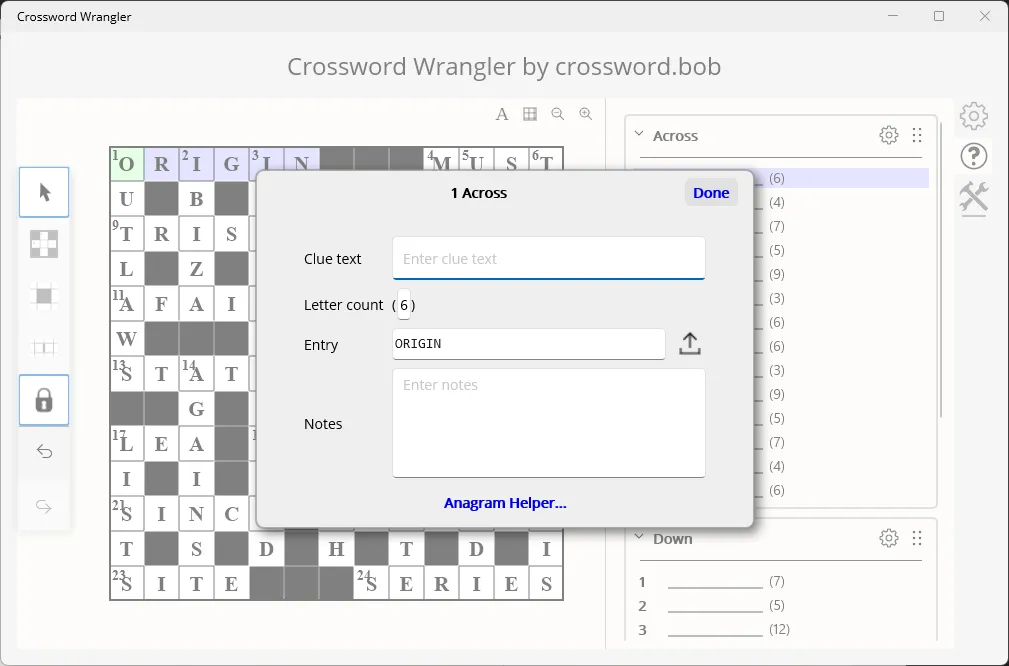Redo the grid change

coord(44,507)
